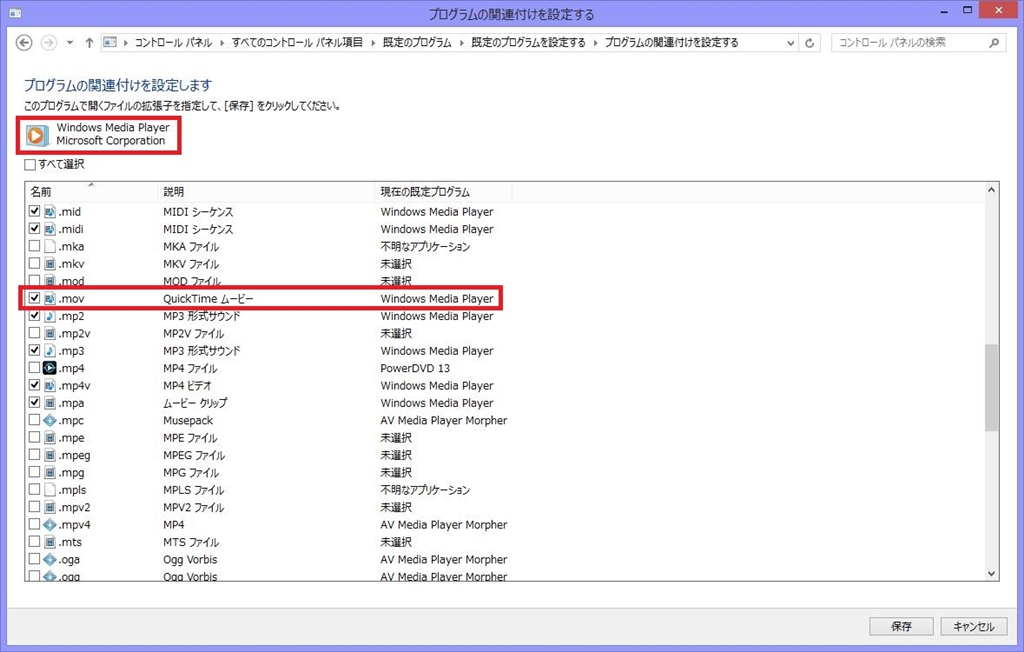Tick the すべて選択 checkbox
The height and width of the screenshot is (652, 1024).
30,165
